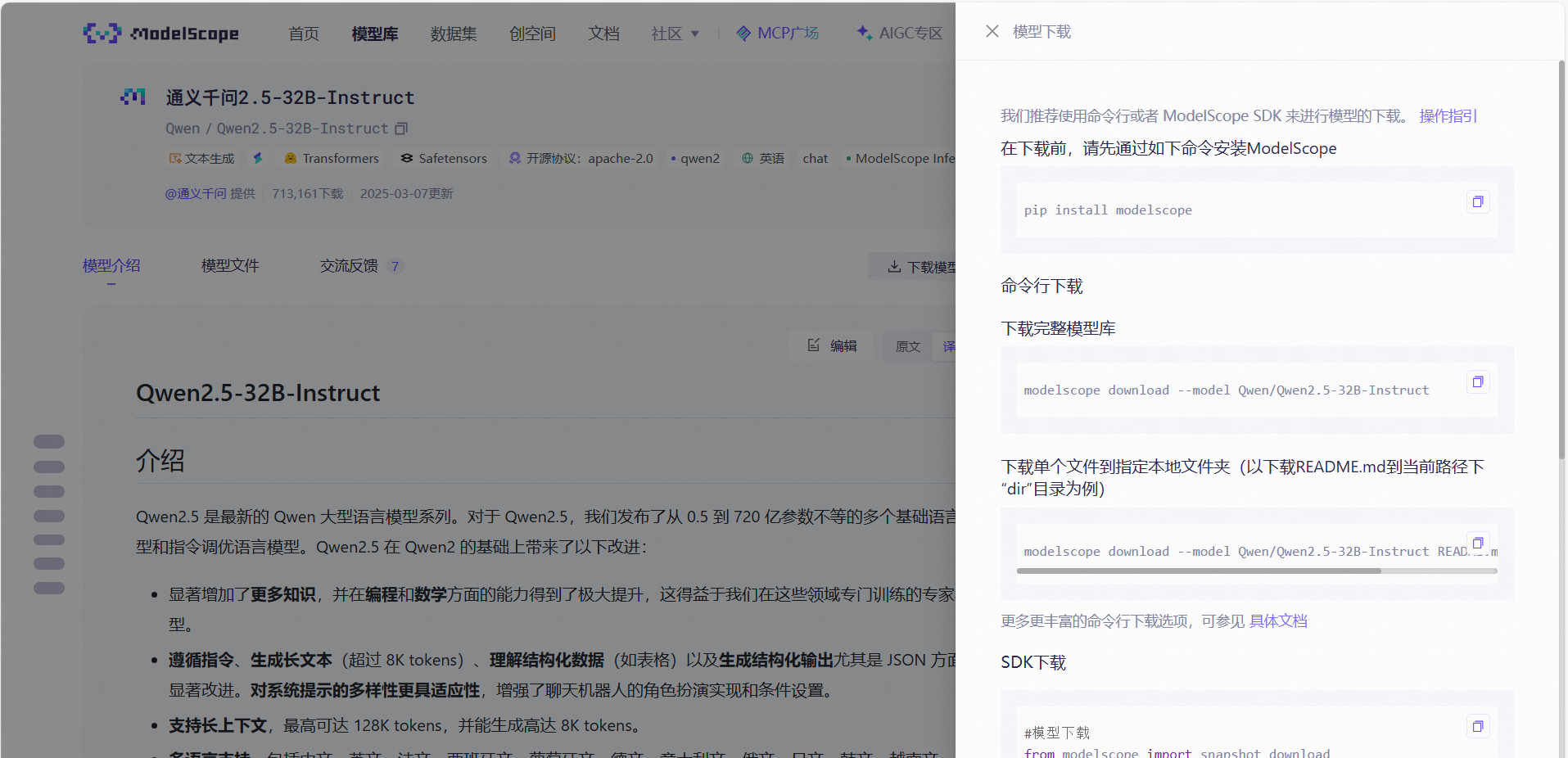Copy the SDK snapshot_download code snippet
The width and height of the screenshot is (1568, 758).
tap(1477, 726)
